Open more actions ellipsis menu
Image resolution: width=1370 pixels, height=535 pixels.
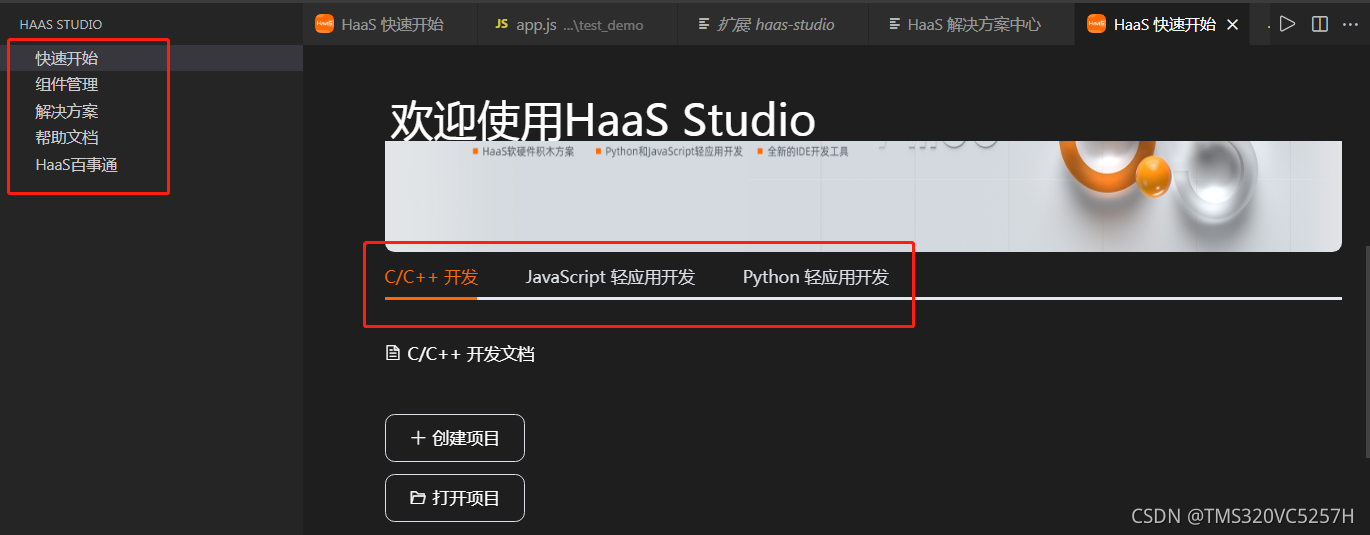click(x=1351, y=23)
